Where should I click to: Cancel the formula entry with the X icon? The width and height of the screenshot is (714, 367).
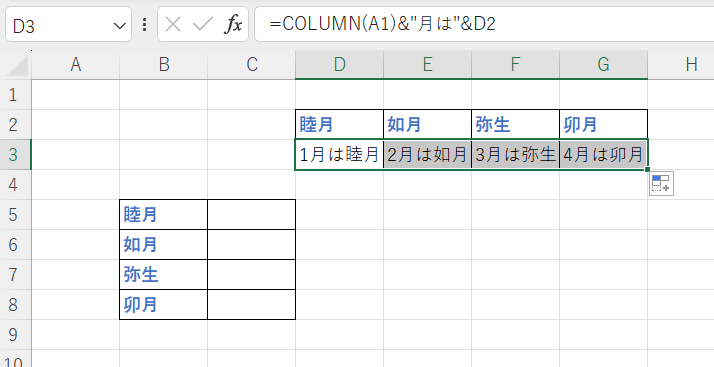[173, 25]
